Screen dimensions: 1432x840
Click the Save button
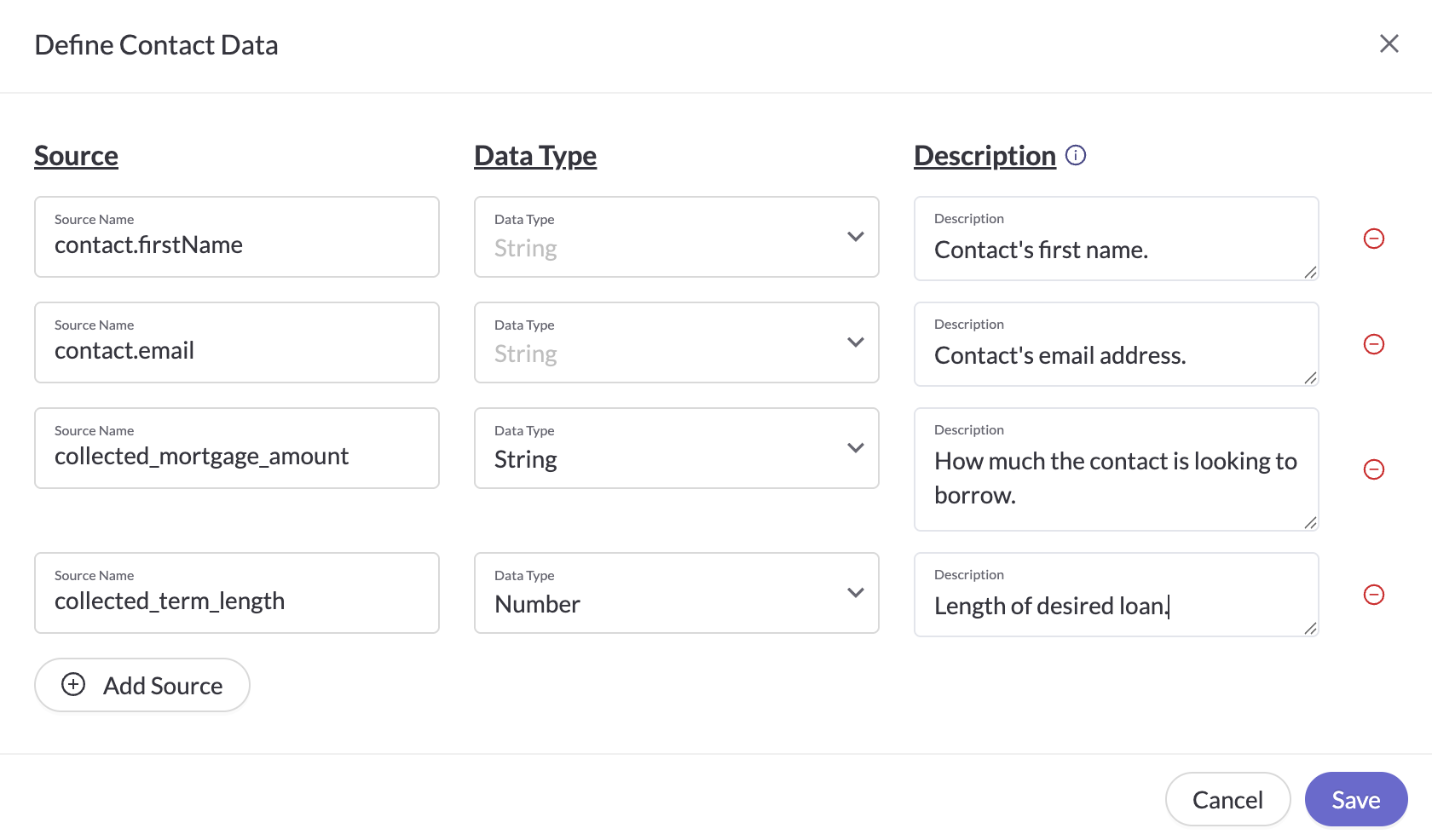(x=1355, y=799)
